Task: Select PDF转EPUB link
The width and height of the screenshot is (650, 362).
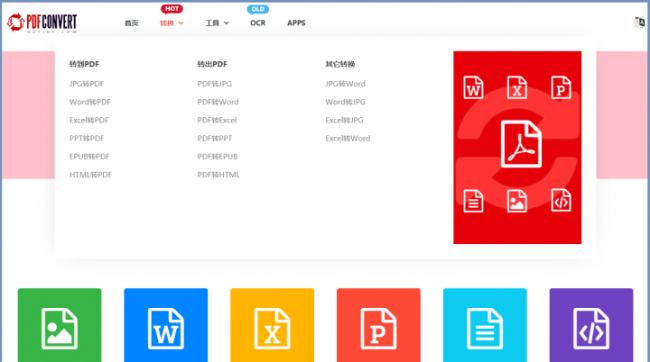Action: pos(218,157)
